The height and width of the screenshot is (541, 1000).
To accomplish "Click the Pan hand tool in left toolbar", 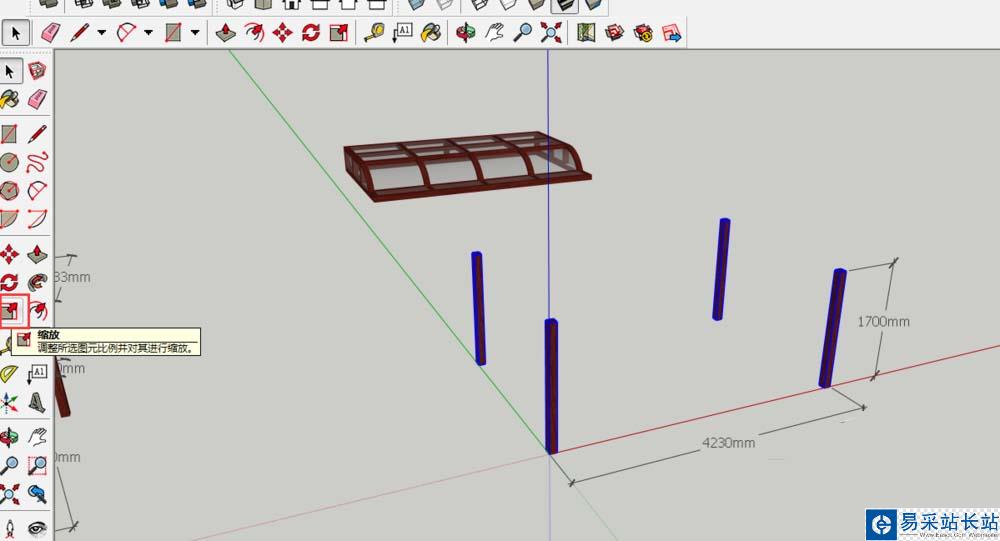I will pyautogui.click(x=37, y=437).
